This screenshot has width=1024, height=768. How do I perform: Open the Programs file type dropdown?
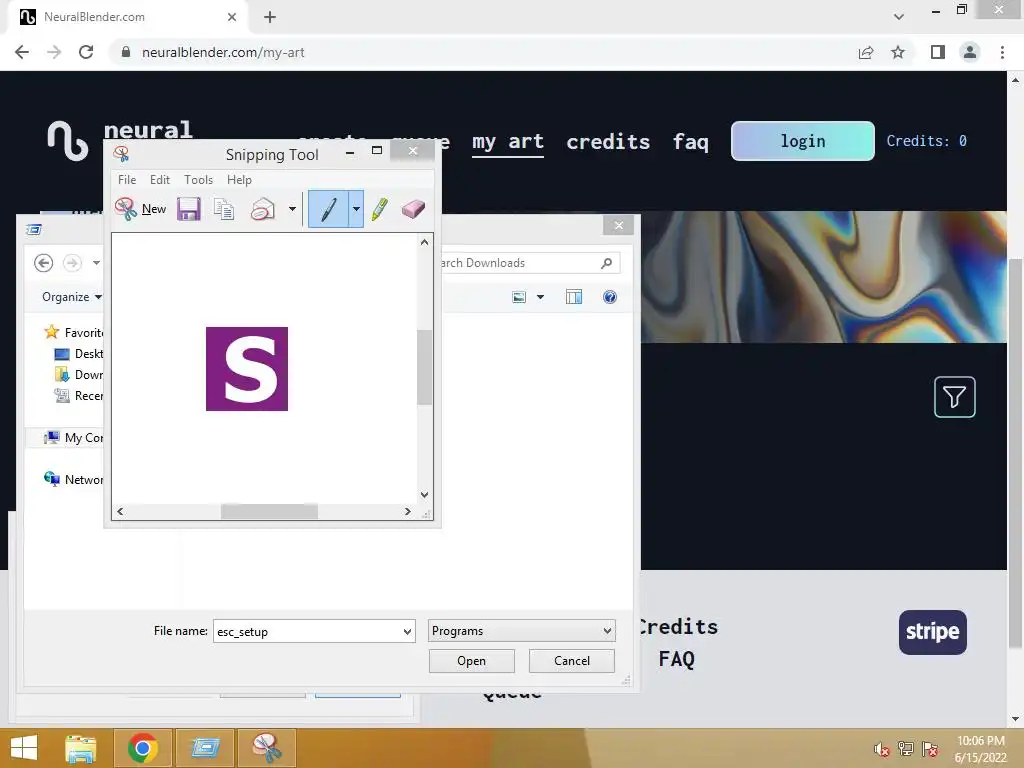click(521, 631)
